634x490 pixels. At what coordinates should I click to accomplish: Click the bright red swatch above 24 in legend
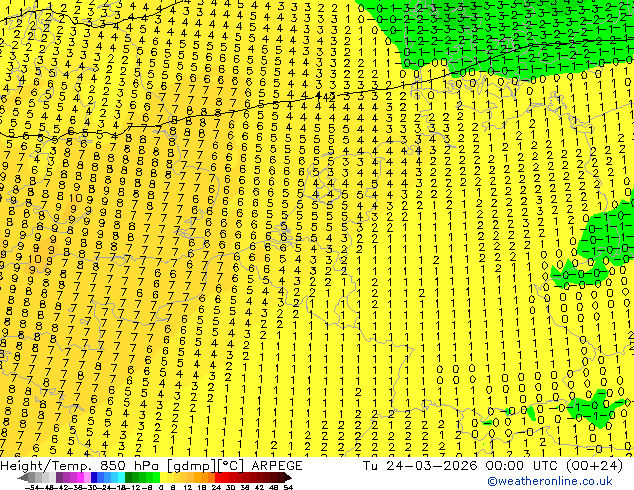pyautogui.click(x=218, y=478)
